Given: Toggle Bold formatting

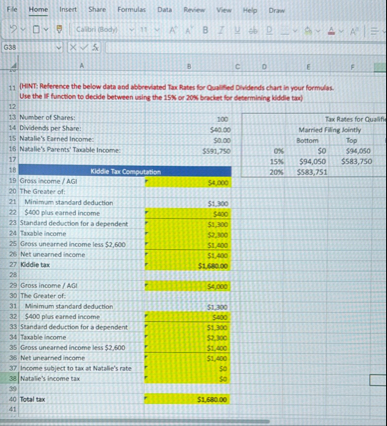Looking at the screenshot, I should pos(205,30).
